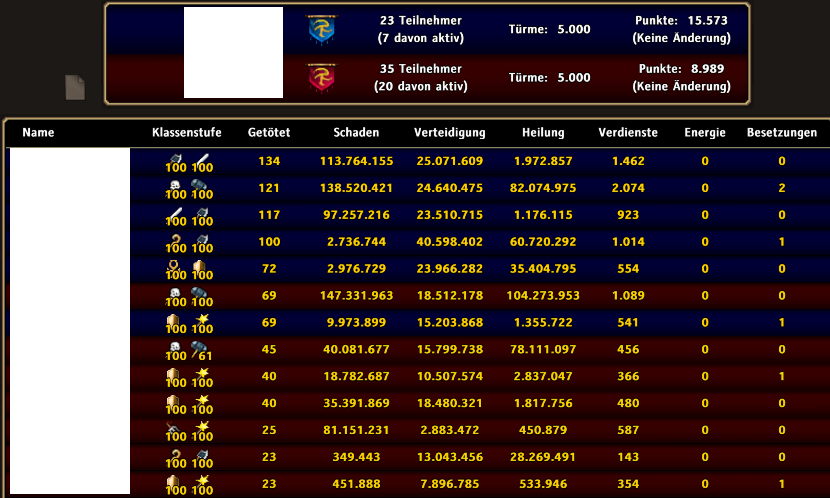Click the grey document icon beside the score panel
This screenshot has width=830, height=498.
(x=75, y=87)
